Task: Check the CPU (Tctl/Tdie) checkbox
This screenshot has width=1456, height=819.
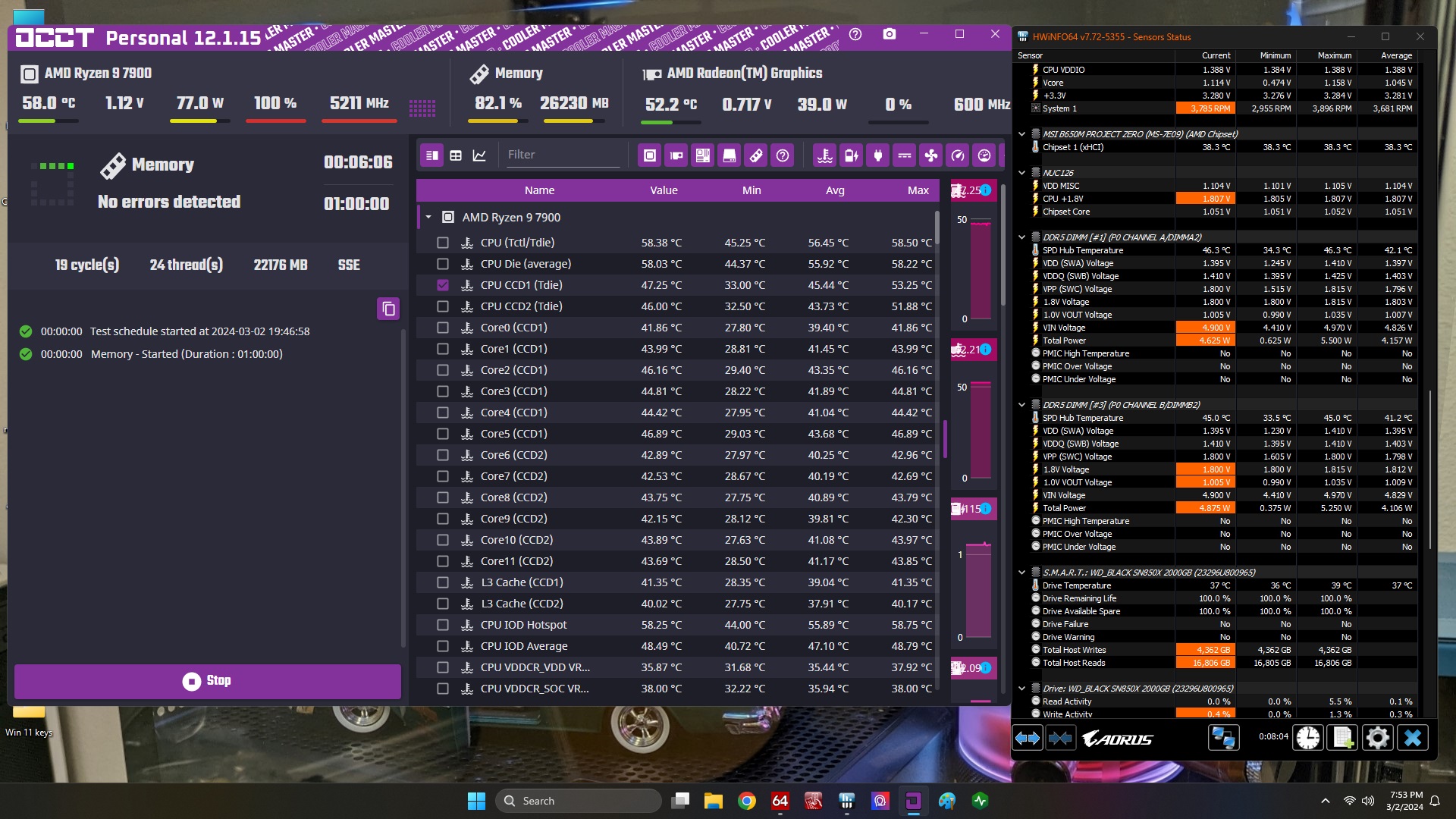Action: pos(443,243)
